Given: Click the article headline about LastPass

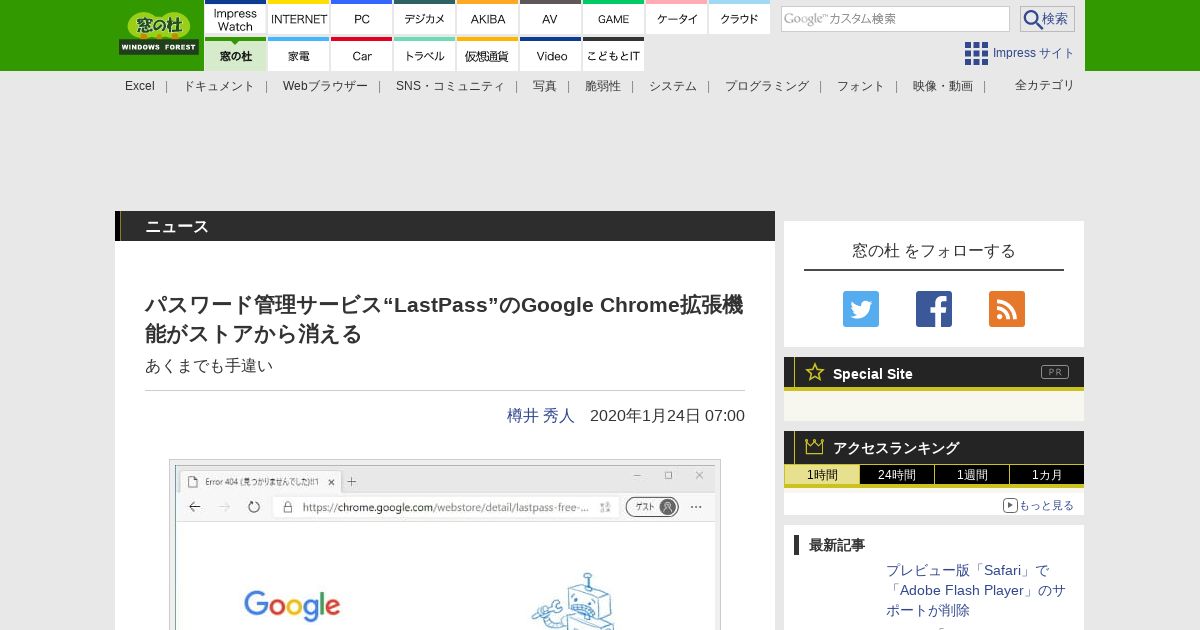Looking at the screenshot, I should (x=444, y=319).
